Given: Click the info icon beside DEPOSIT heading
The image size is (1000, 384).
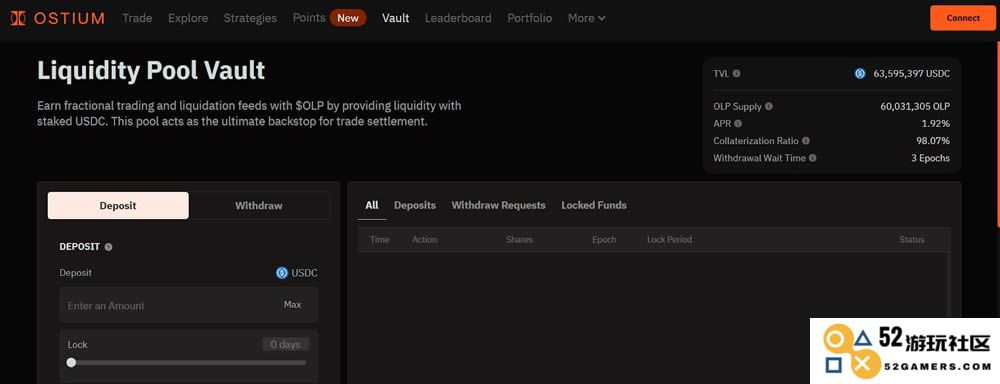Looking at the screenshot, I should pyautogui.click(x=108, y=247).
